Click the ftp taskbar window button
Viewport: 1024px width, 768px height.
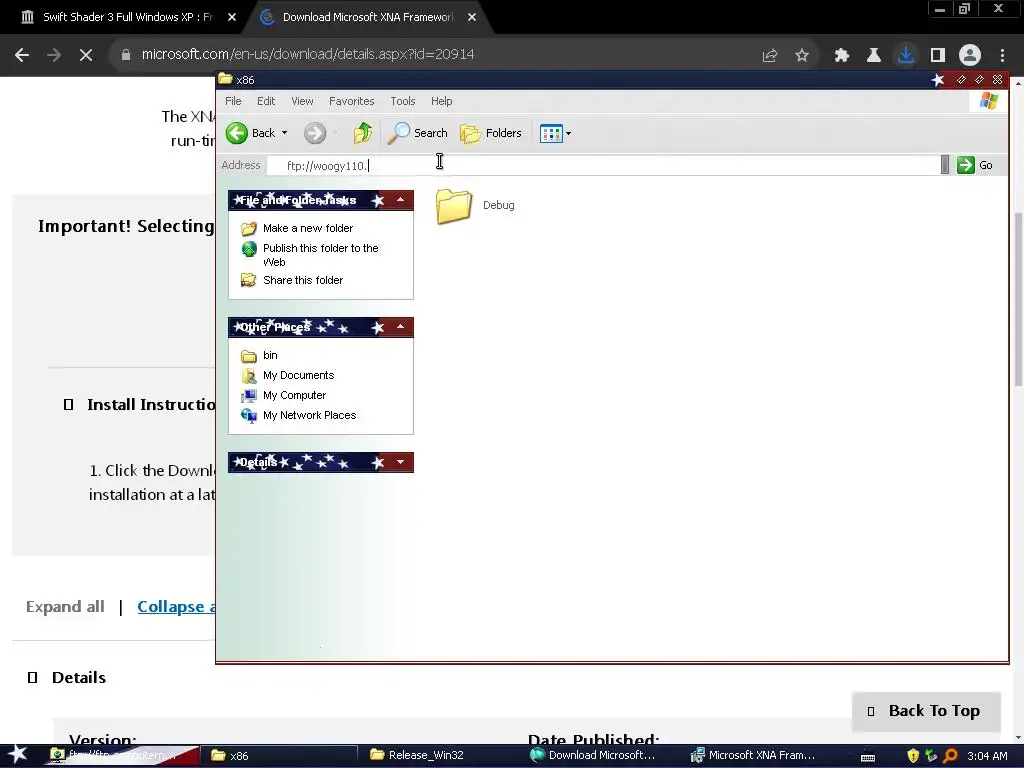click(121, 756)
